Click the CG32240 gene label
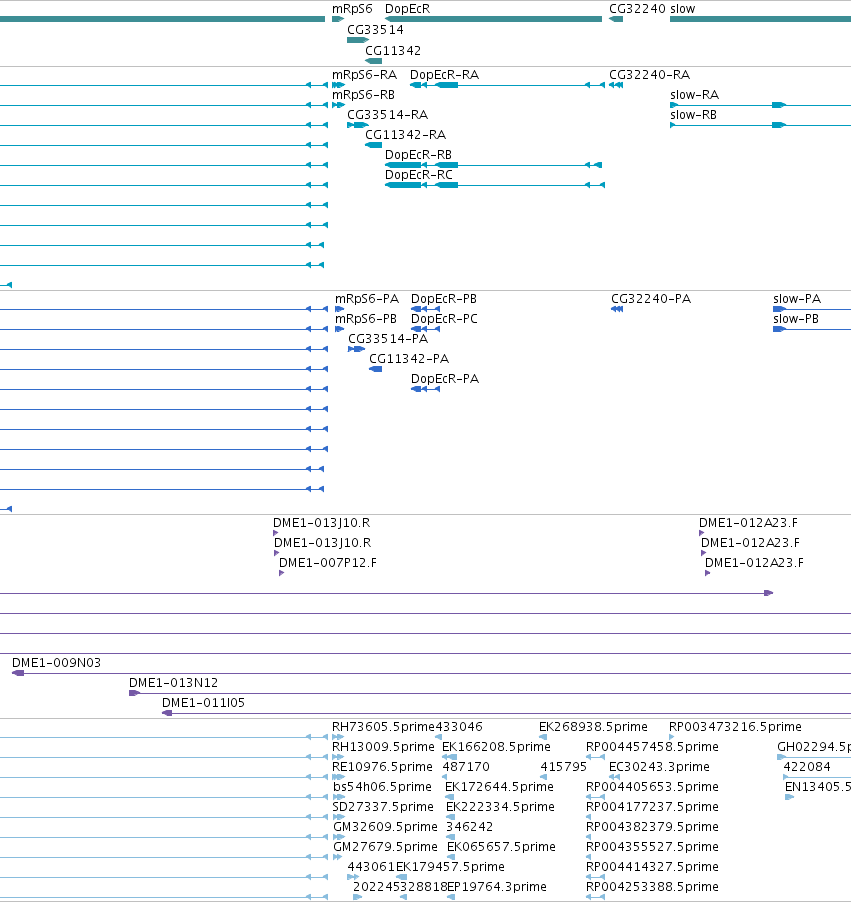851x902 pixels. pos(638,9)
